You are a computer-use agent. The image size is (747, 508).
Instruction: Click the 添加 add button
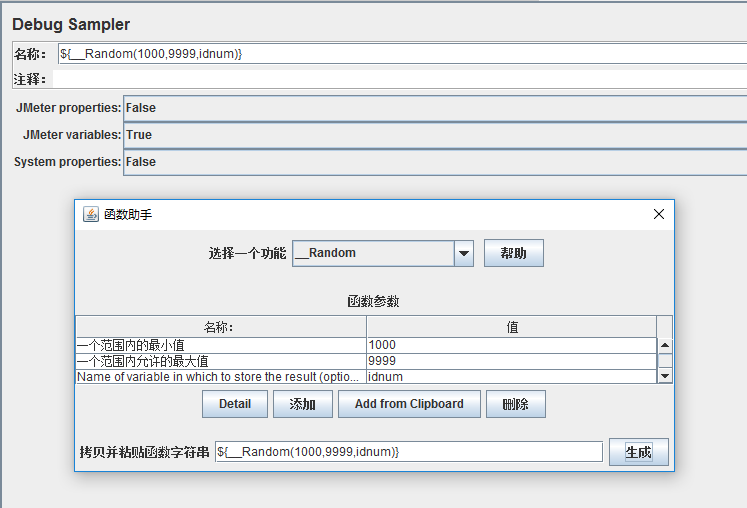point(303,404)
